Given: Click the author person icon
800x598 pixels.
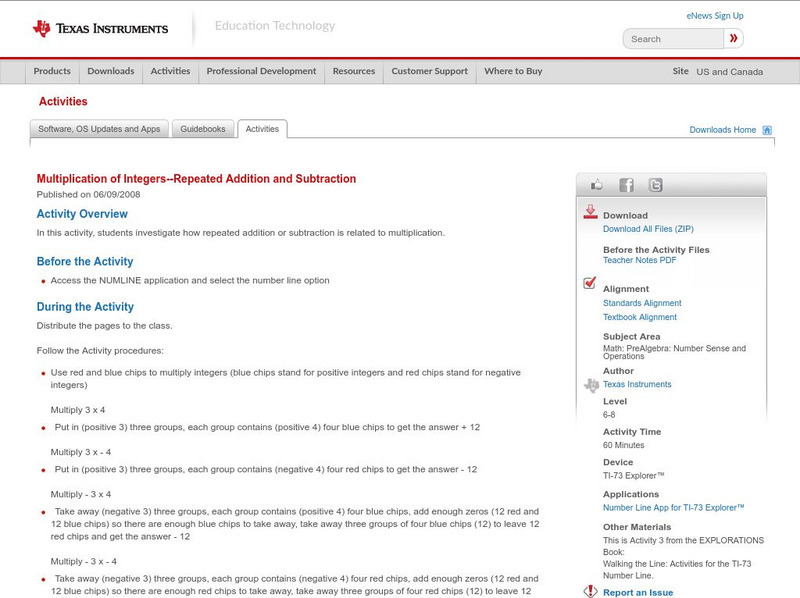Looking at the screenshot, I should [589, 383].
